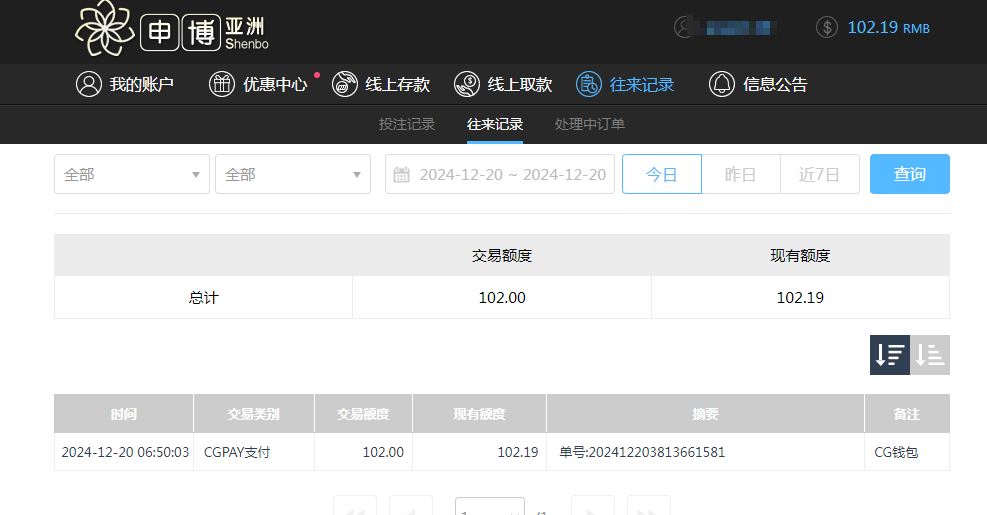Open the date range picker field
987x515 pixels.
click(x=500, y=174)
